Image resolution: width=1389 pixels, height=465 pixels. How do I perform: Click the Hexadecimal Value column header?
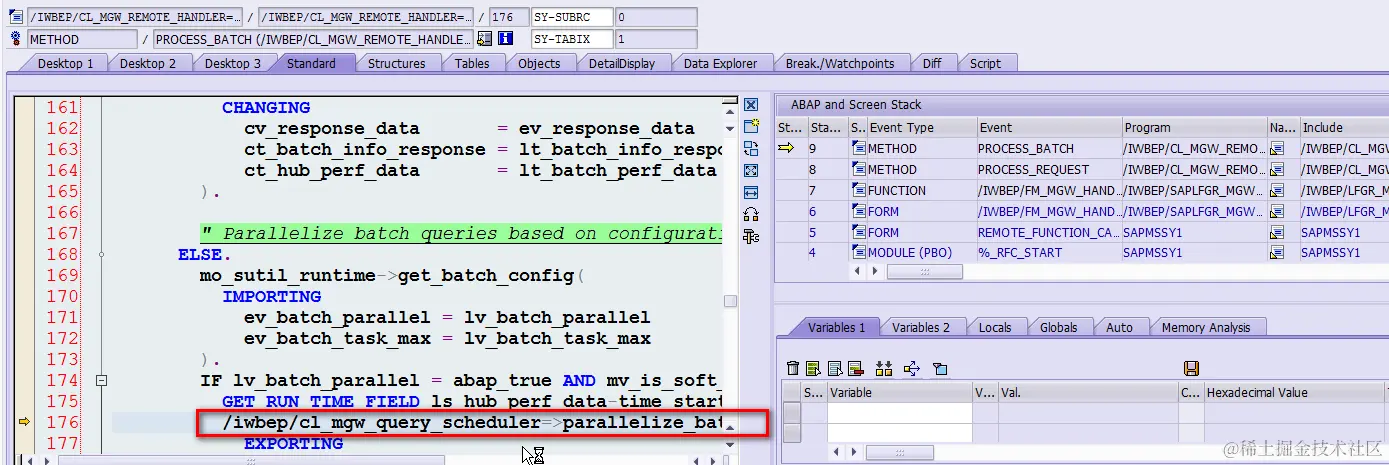pos(1293,393)
